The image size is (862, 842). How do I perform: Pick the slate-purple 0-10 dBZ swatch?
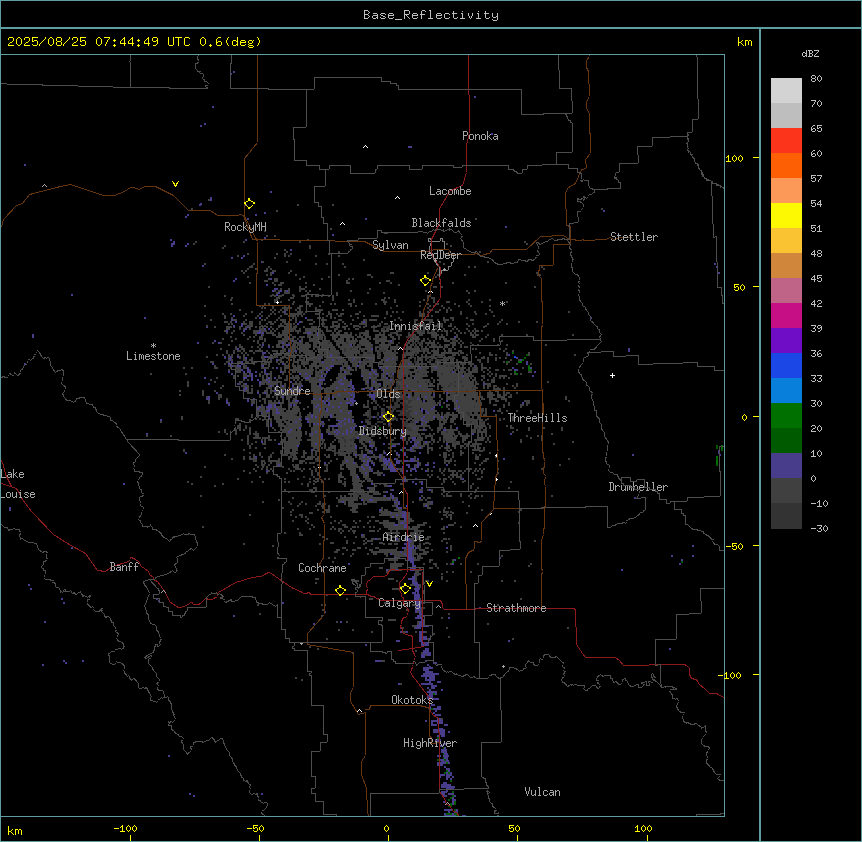pos(786,466)
